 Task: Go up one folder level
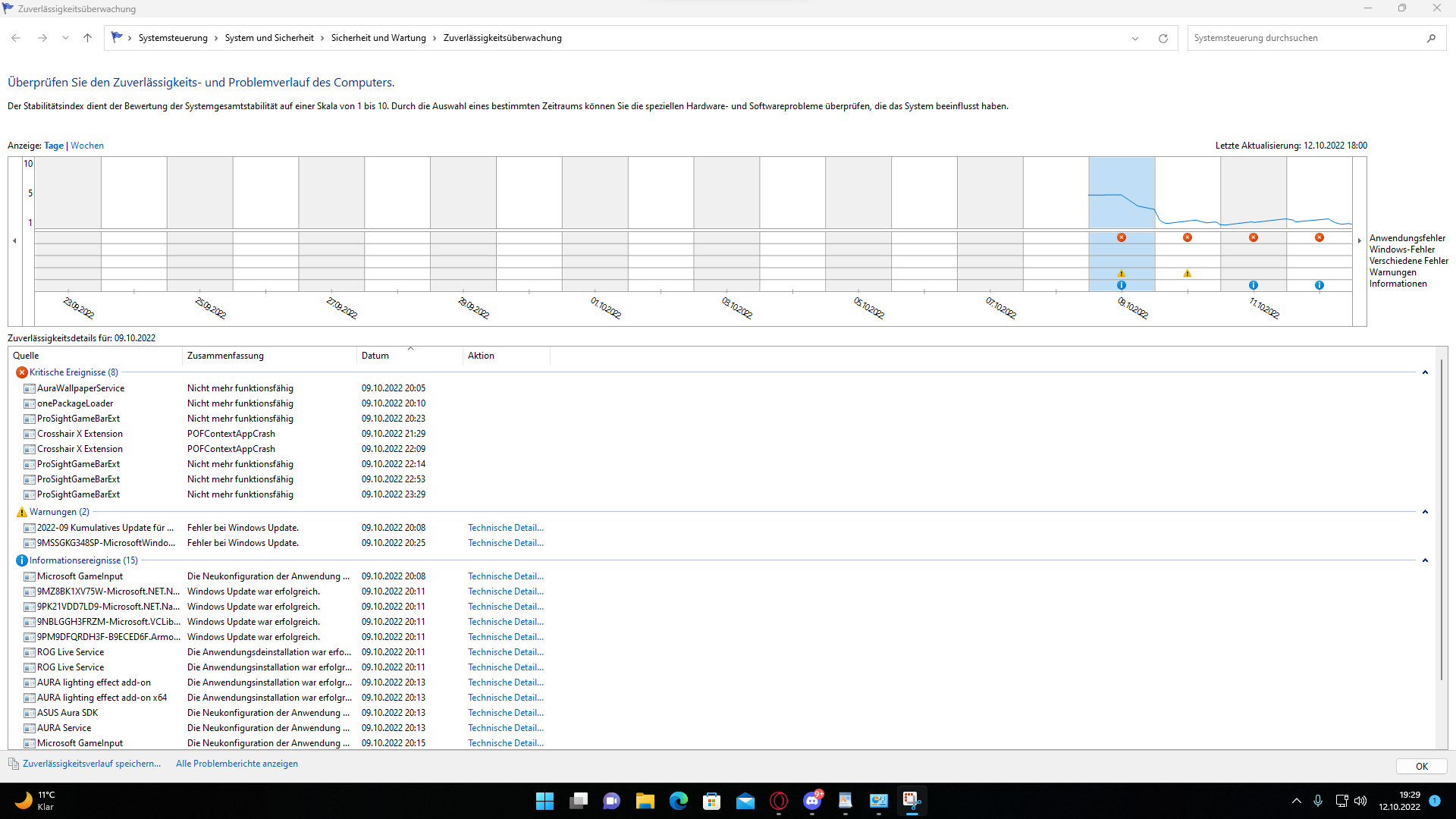[87, 38]
